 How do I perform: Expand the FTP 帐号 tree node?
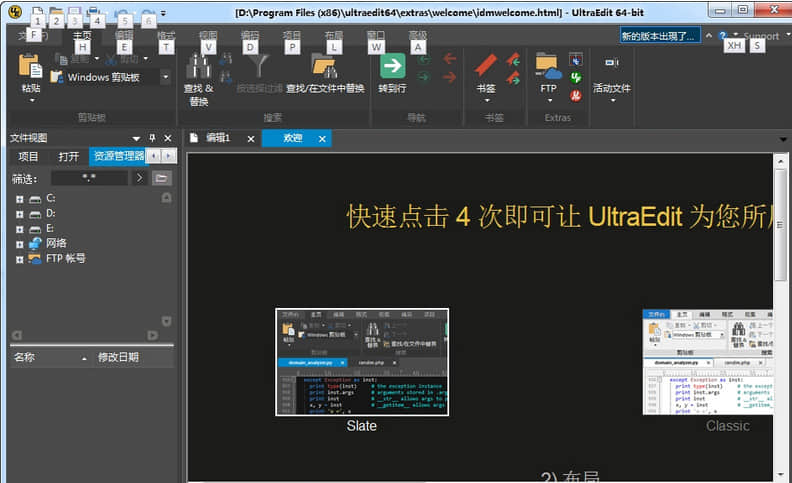pyautogui.click(x=19, y=258)
